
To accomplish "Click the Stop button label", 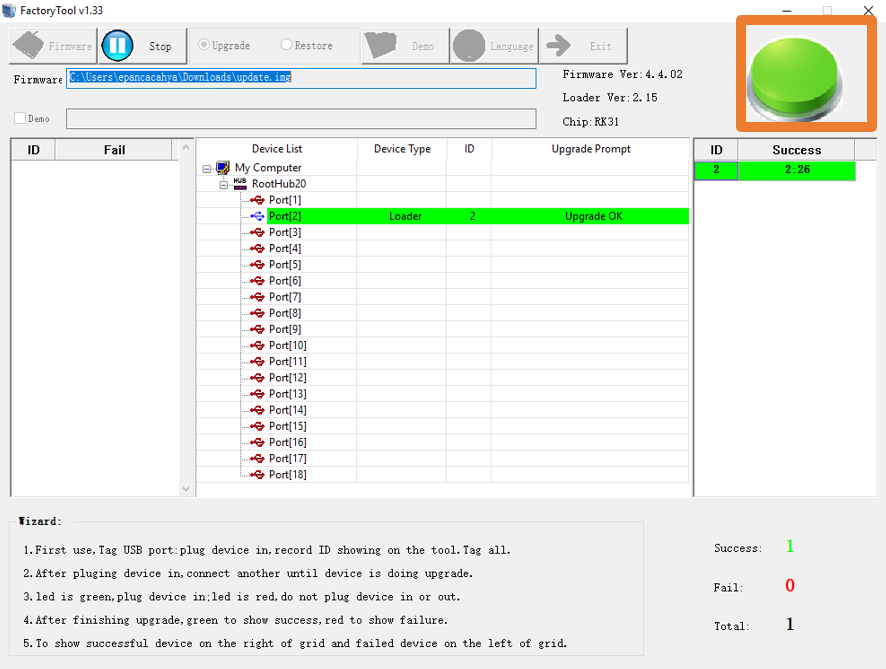I will point(160,46).
